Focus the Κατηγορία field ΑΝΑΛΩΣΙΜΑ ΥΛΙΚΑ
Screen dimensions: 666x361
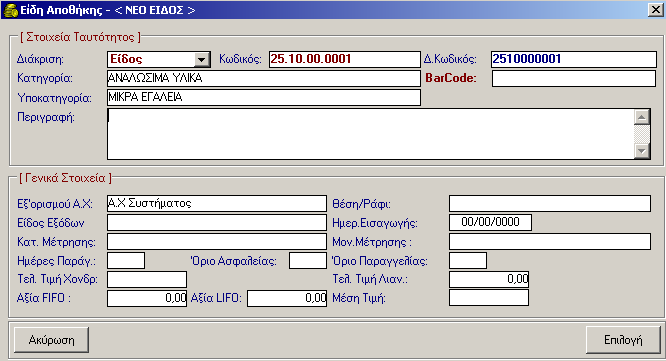[264, 78]
